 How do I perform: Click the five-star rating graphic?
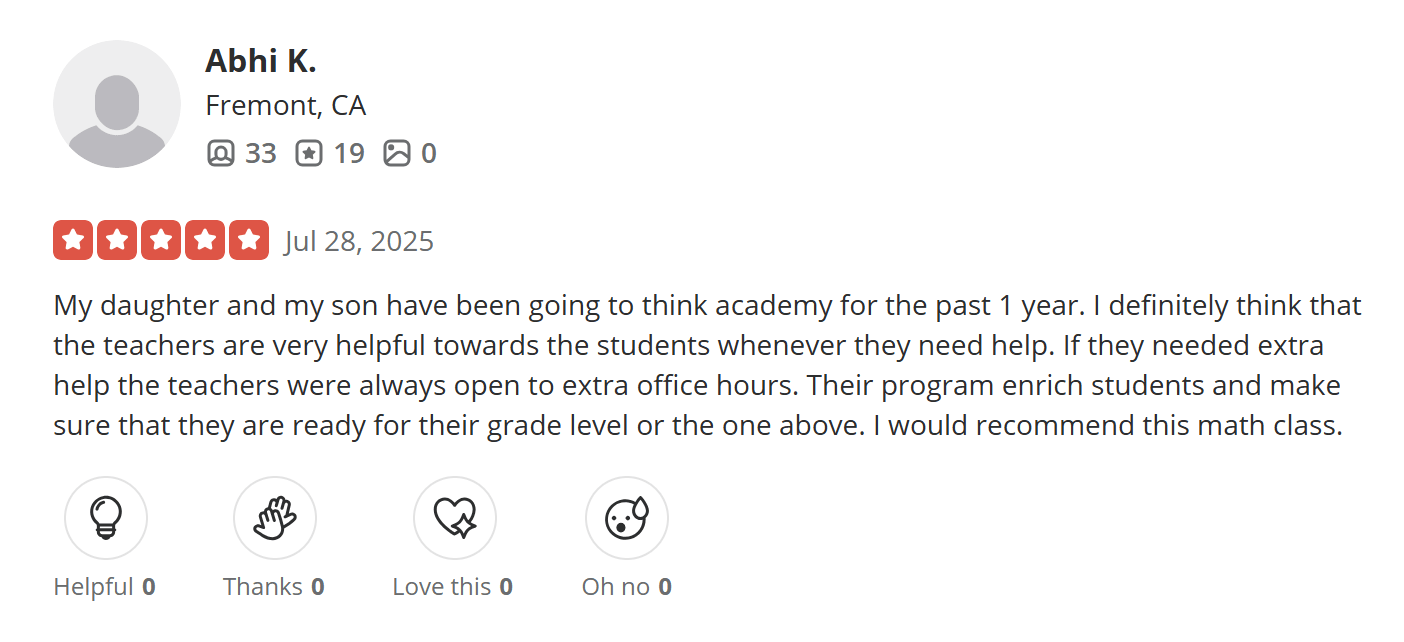coord(161,241)
